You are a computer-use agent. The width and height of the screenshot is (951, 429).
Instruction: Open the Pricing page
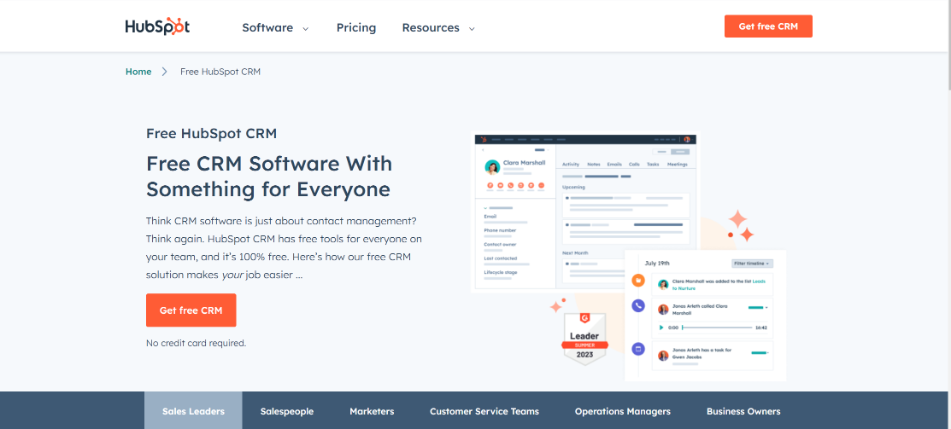tap(356, 28)
